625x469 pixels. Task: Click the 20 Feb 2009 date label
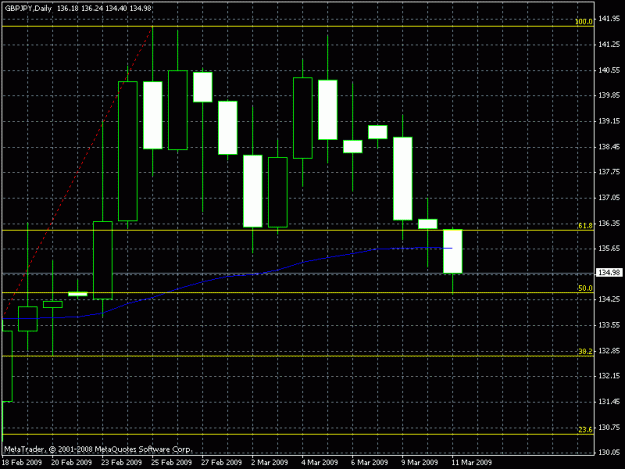[72, 463]
